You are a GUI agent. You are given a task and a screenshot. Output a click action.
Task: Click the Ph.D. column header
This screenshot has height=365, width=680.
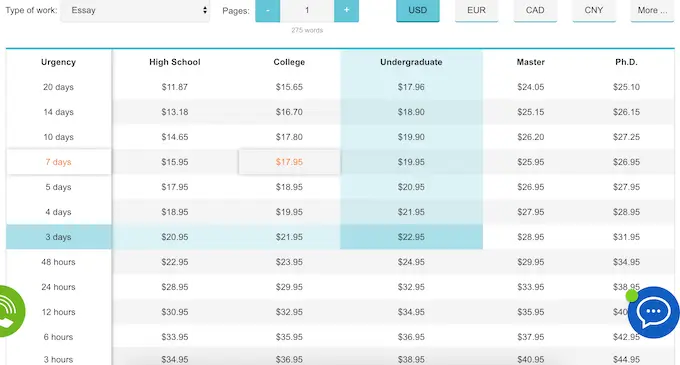tap(626, 62)
